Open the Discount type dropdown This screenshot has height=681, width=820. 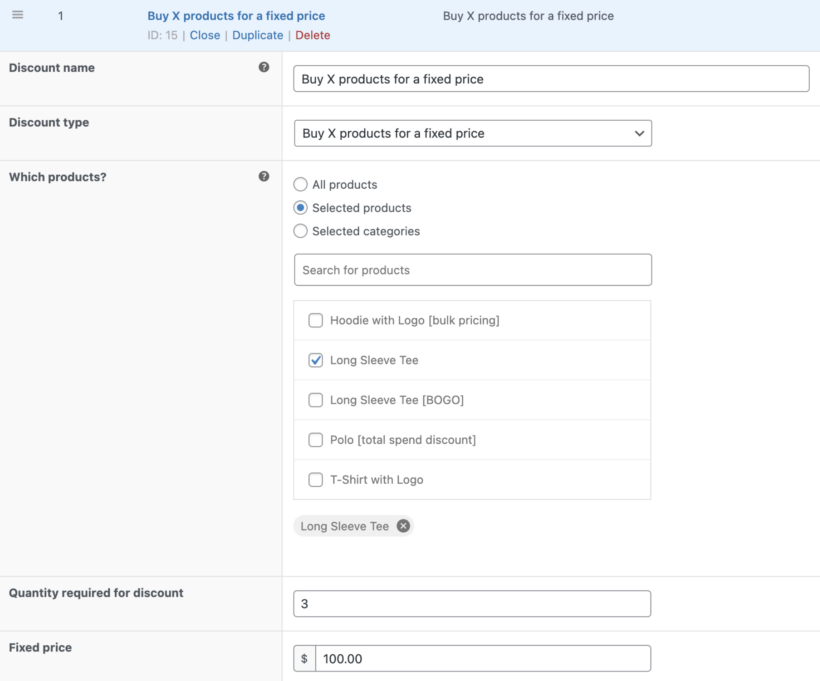click(x=472, y=133)
